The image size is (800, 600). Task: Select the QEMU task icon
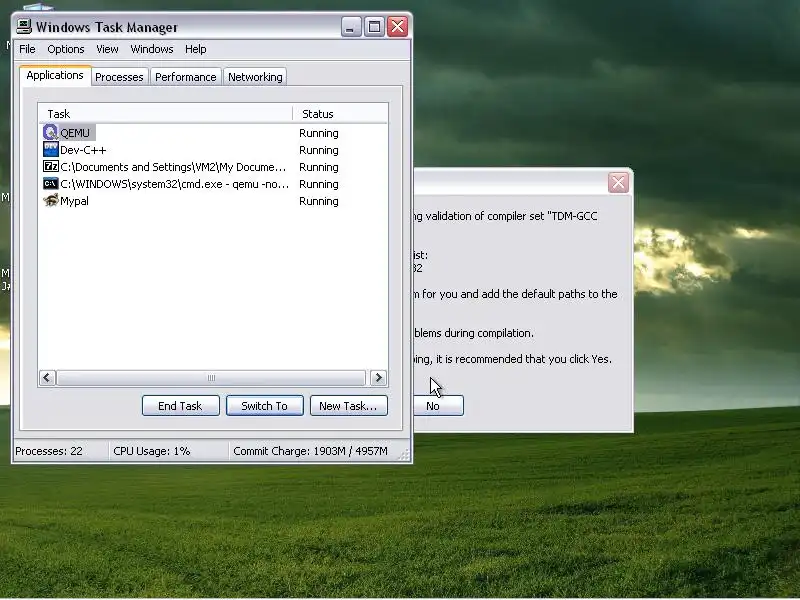click(x=50, y=133)
